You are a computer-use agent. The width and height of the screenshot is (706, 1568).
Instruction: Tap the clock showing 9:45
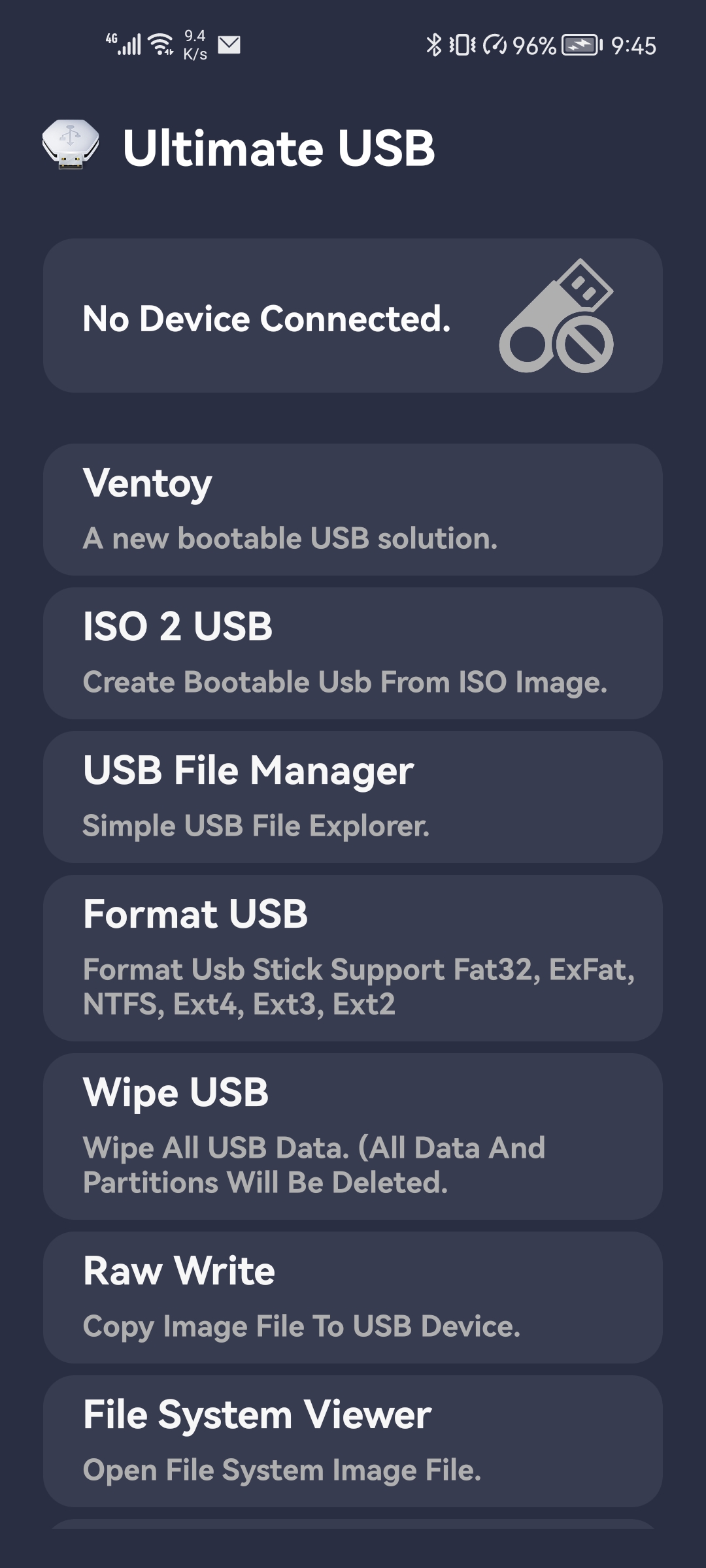click(x=633, y=46)
